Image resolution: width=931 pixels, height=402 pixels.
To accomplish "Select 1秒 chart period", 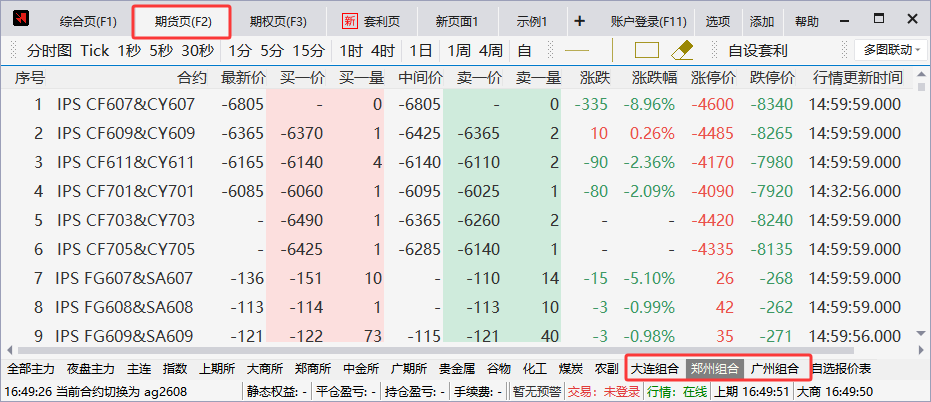I will 129,51.
